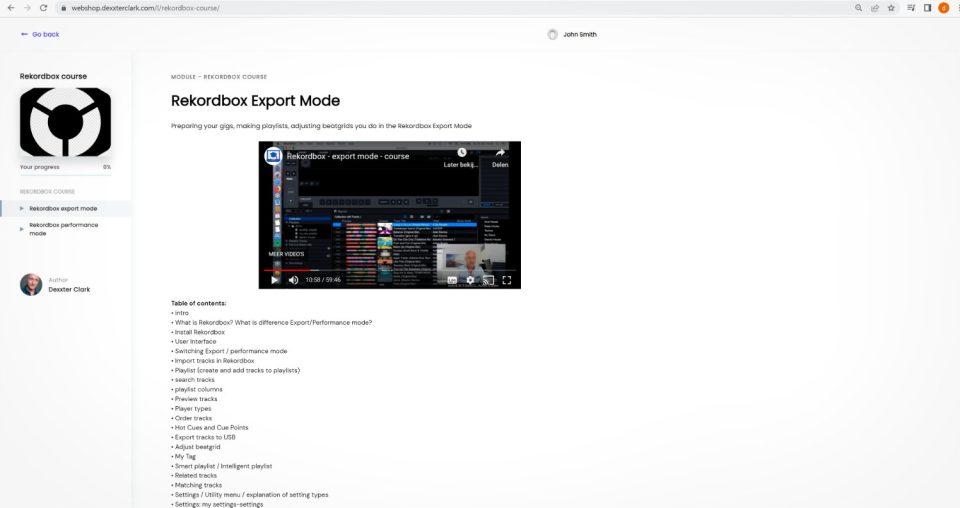Click the padlock site info icon
Image resolution: width=960 pixels, height=508 pixels.
pyautogui.click(x=63, y=8)
